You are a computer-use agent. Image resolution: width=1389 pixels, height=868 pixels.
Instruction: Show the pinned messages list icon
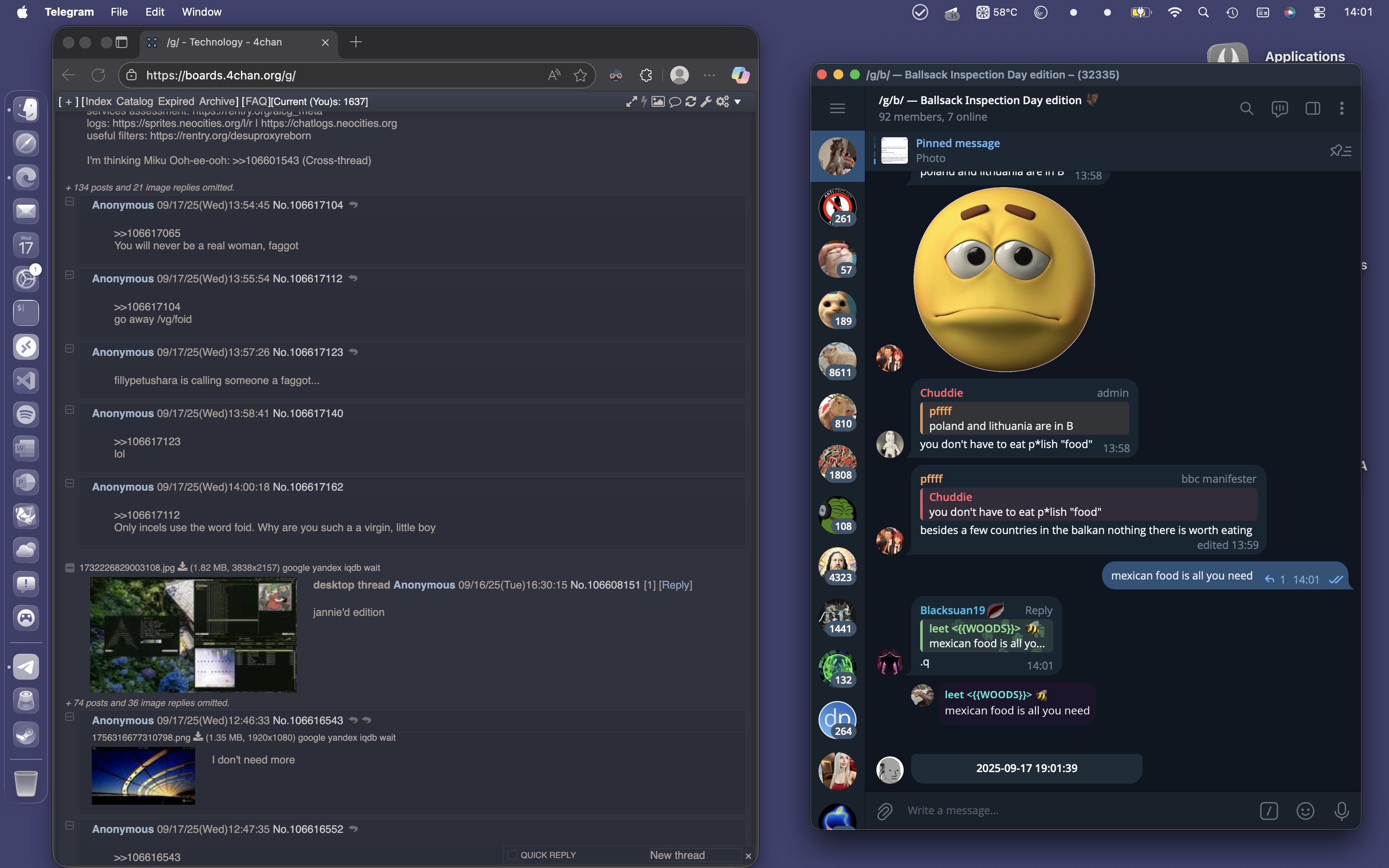tap(1340, 151)
